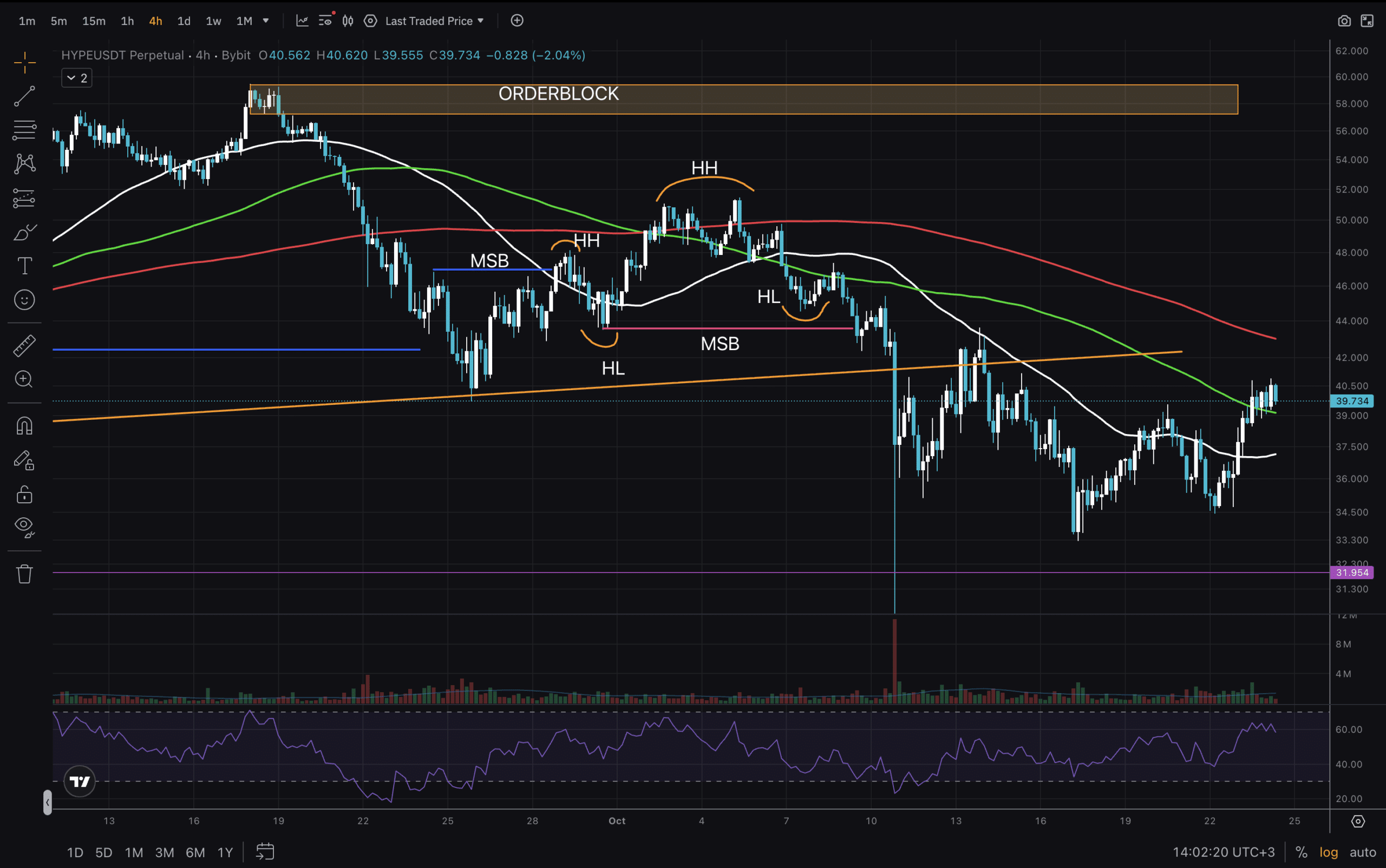Toggle magnet mode on
Image resolution: width=1386 pixels, height=868 pixels.
pyautogui.click(x=24, y=425)
